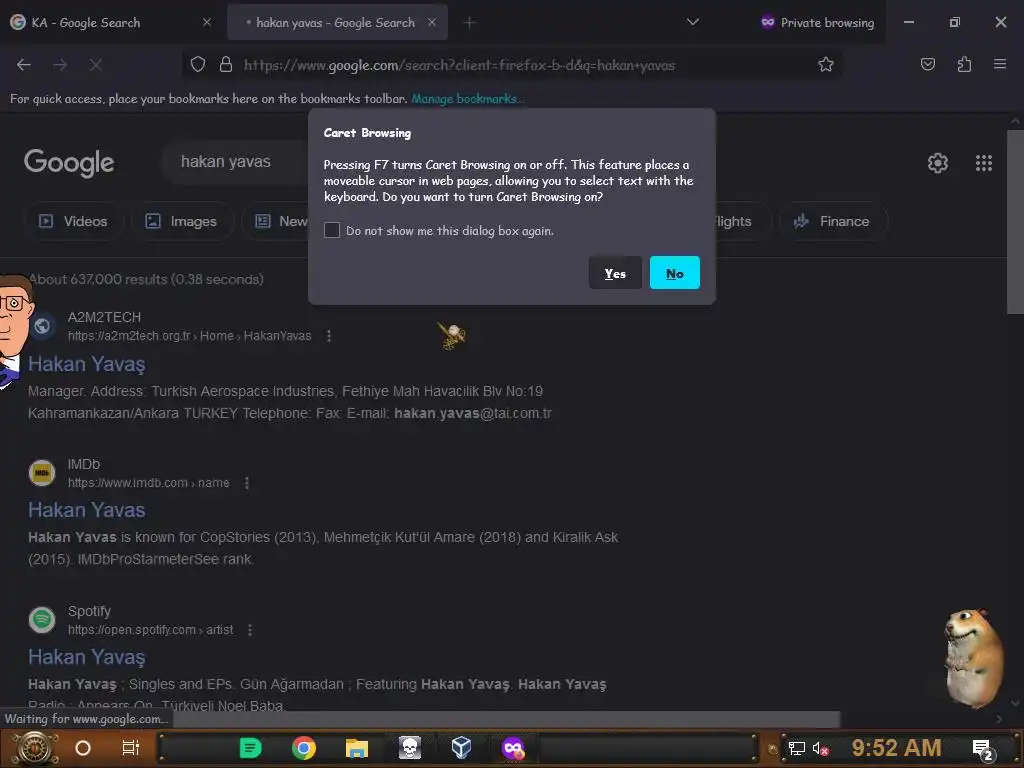Open the Save to Pocket icon
Image resolution: width=1024 pixels, height=768 pixels.
[x=927, y=64]
